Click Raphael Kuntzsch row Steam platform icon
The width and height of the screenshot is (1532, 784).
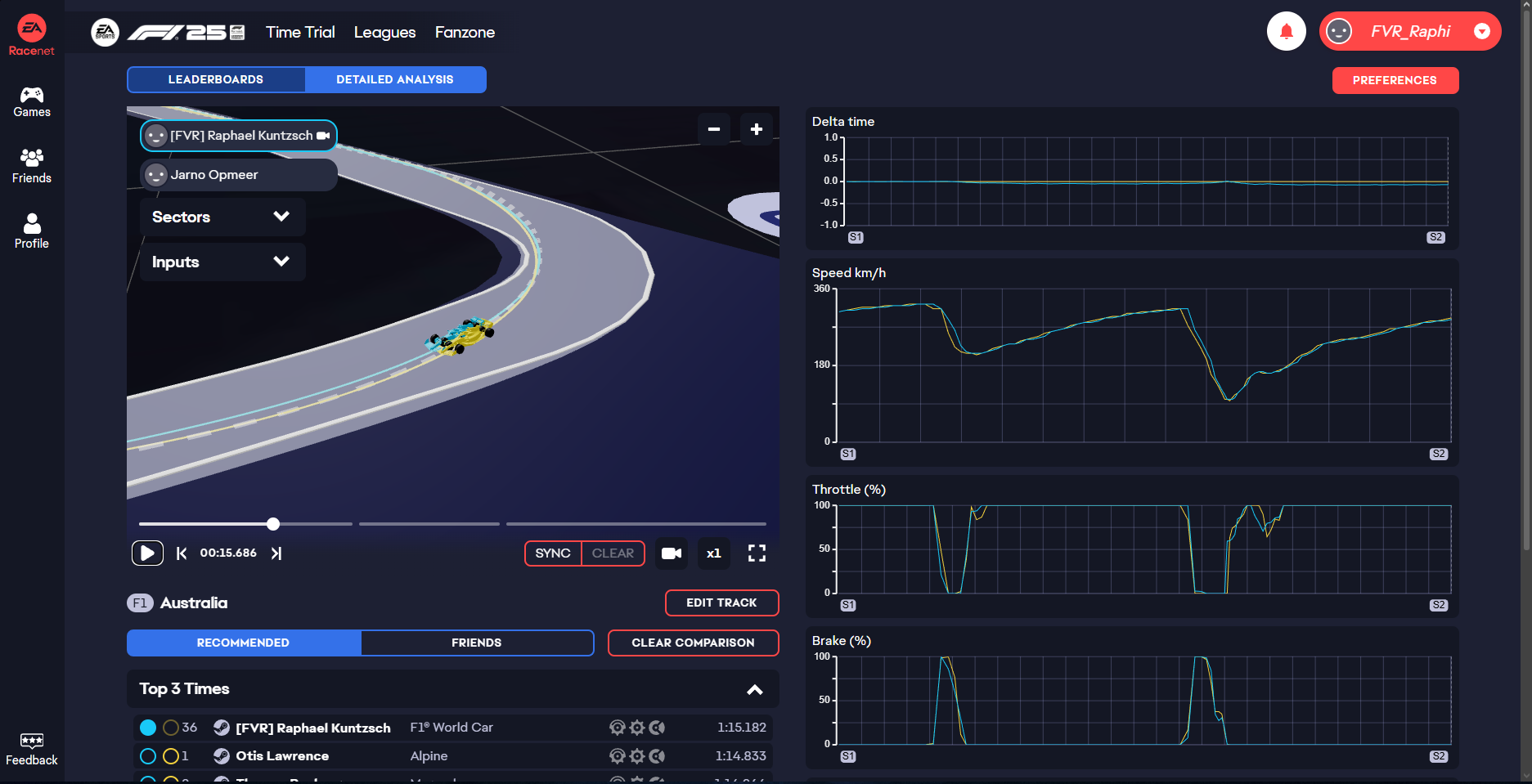coord(221,728)
